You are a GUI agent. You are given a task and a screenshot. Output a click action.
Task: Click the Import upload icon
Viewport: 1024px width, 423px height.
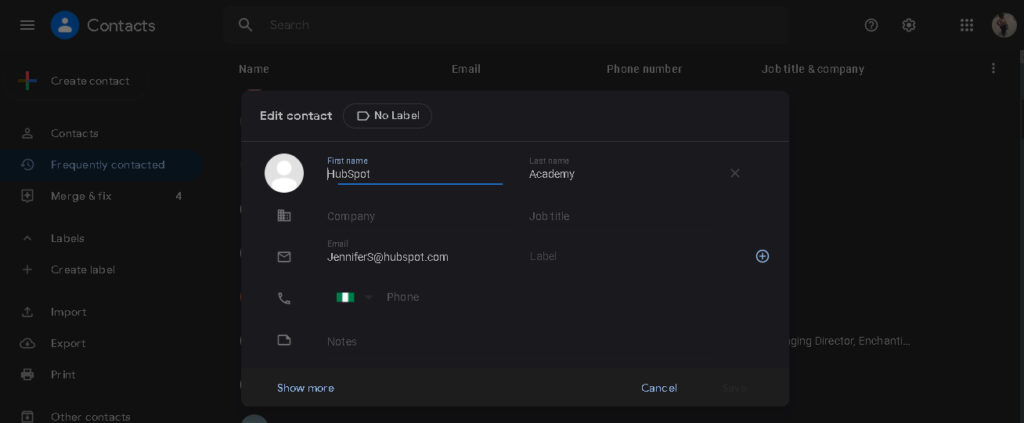pyautogui.click(x=27, y=312)
